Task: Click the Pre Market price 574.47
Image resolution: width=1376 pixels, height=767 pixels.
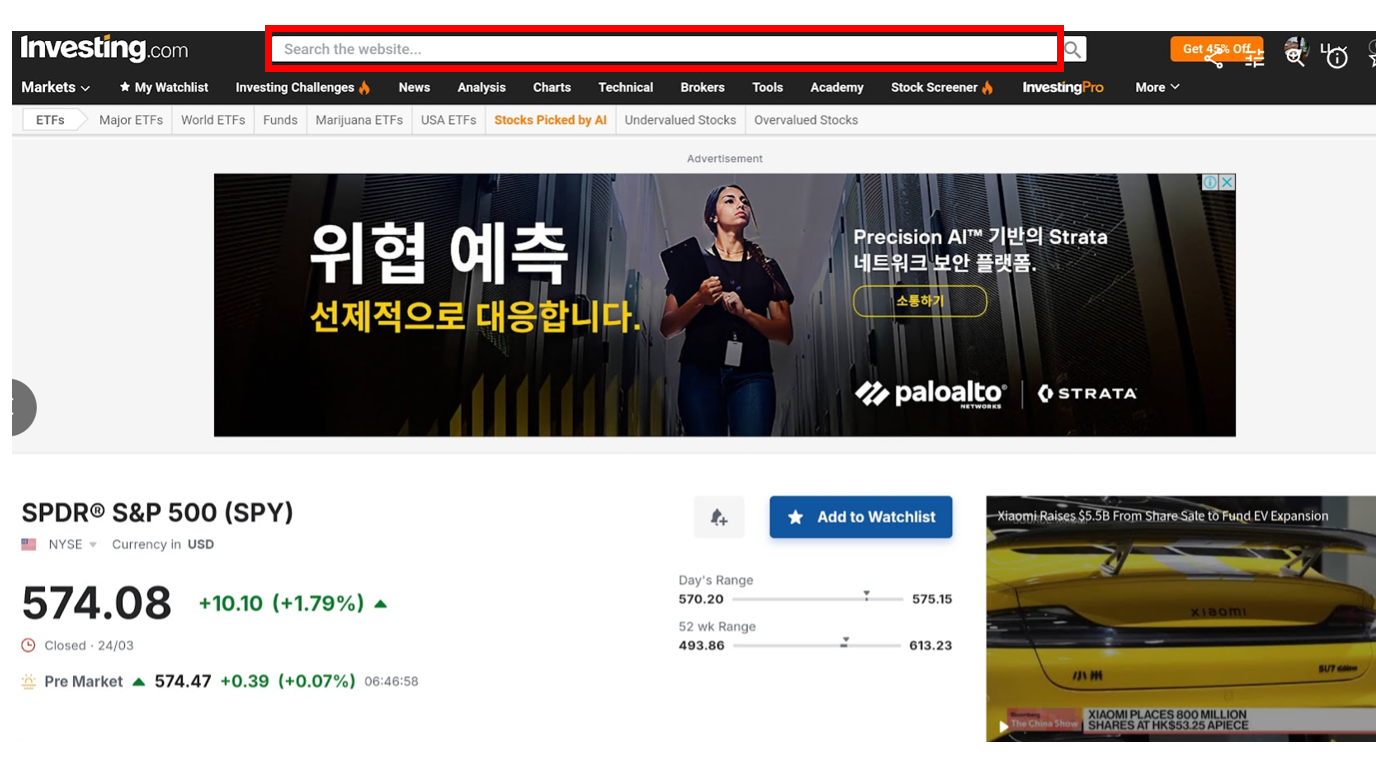Action: (183, 681)
